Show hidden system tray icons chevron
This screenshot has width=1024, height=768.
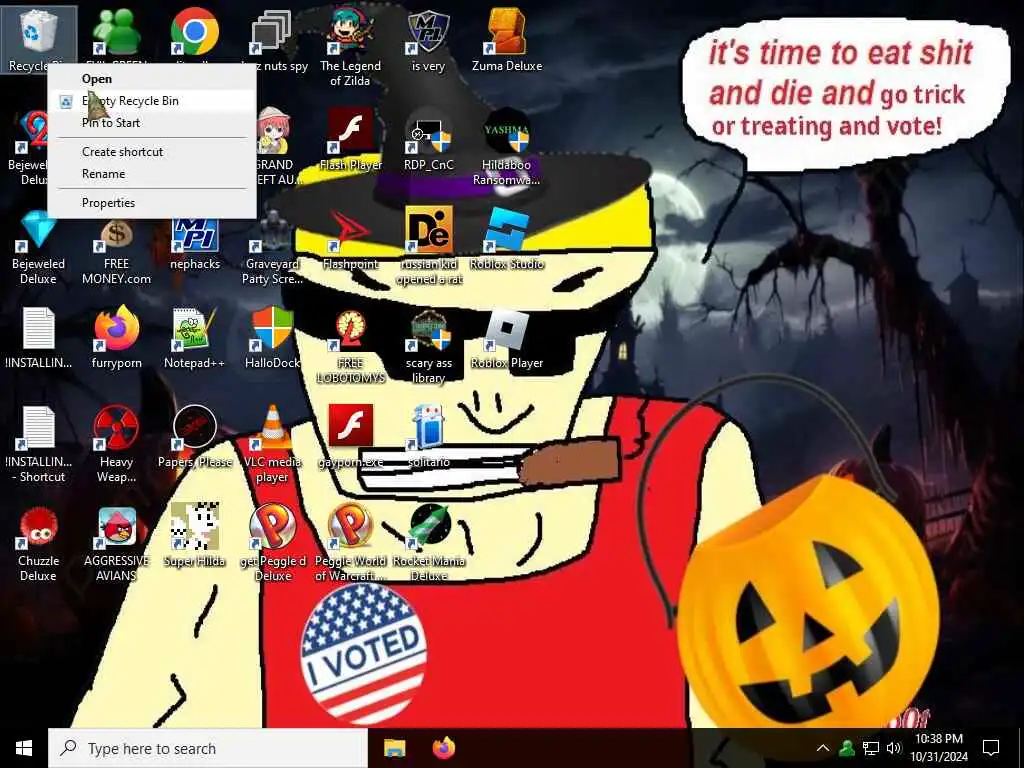tap(823, 748)
